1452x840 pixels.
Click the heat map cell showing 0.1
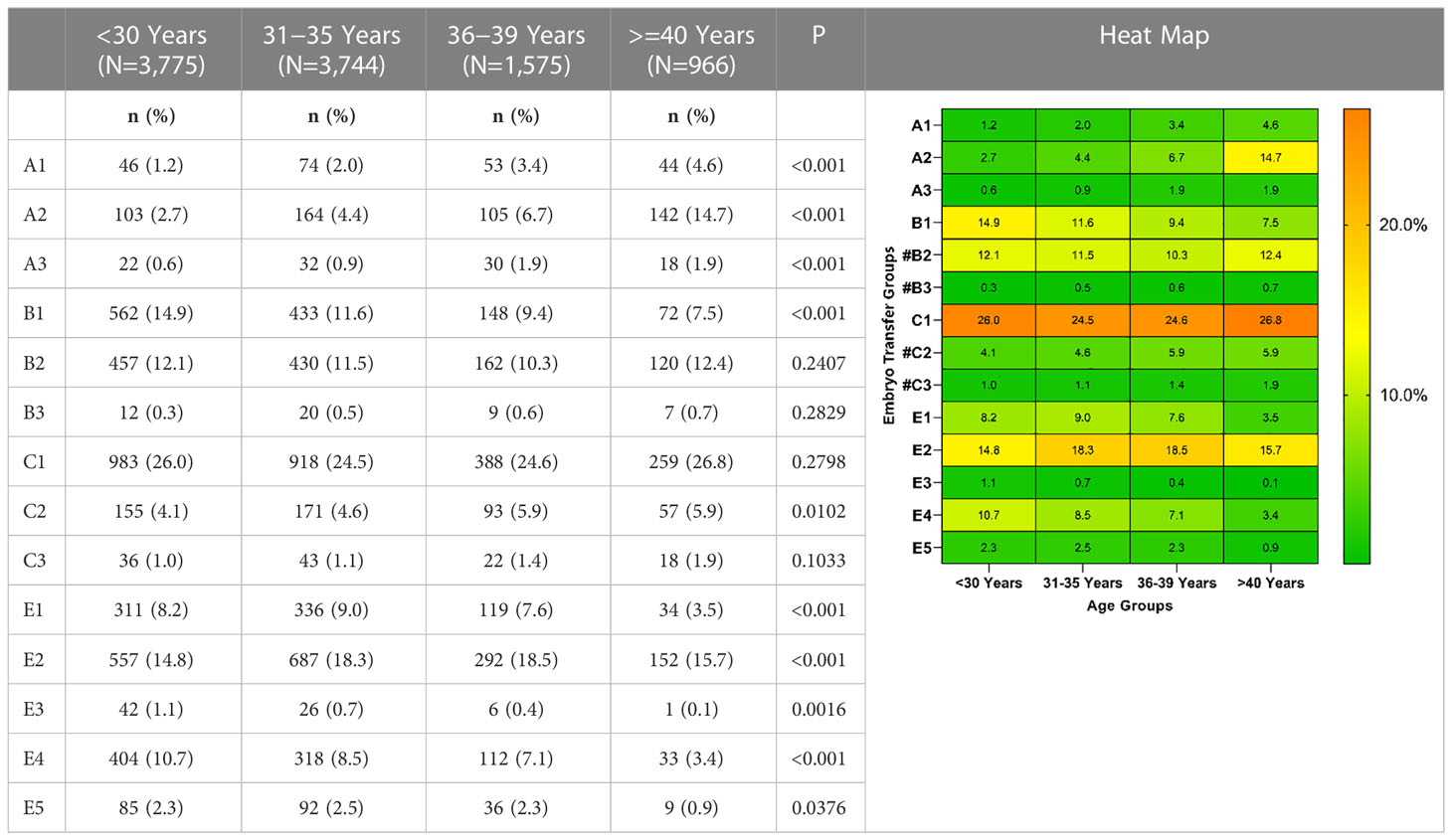coord(1271,482)
